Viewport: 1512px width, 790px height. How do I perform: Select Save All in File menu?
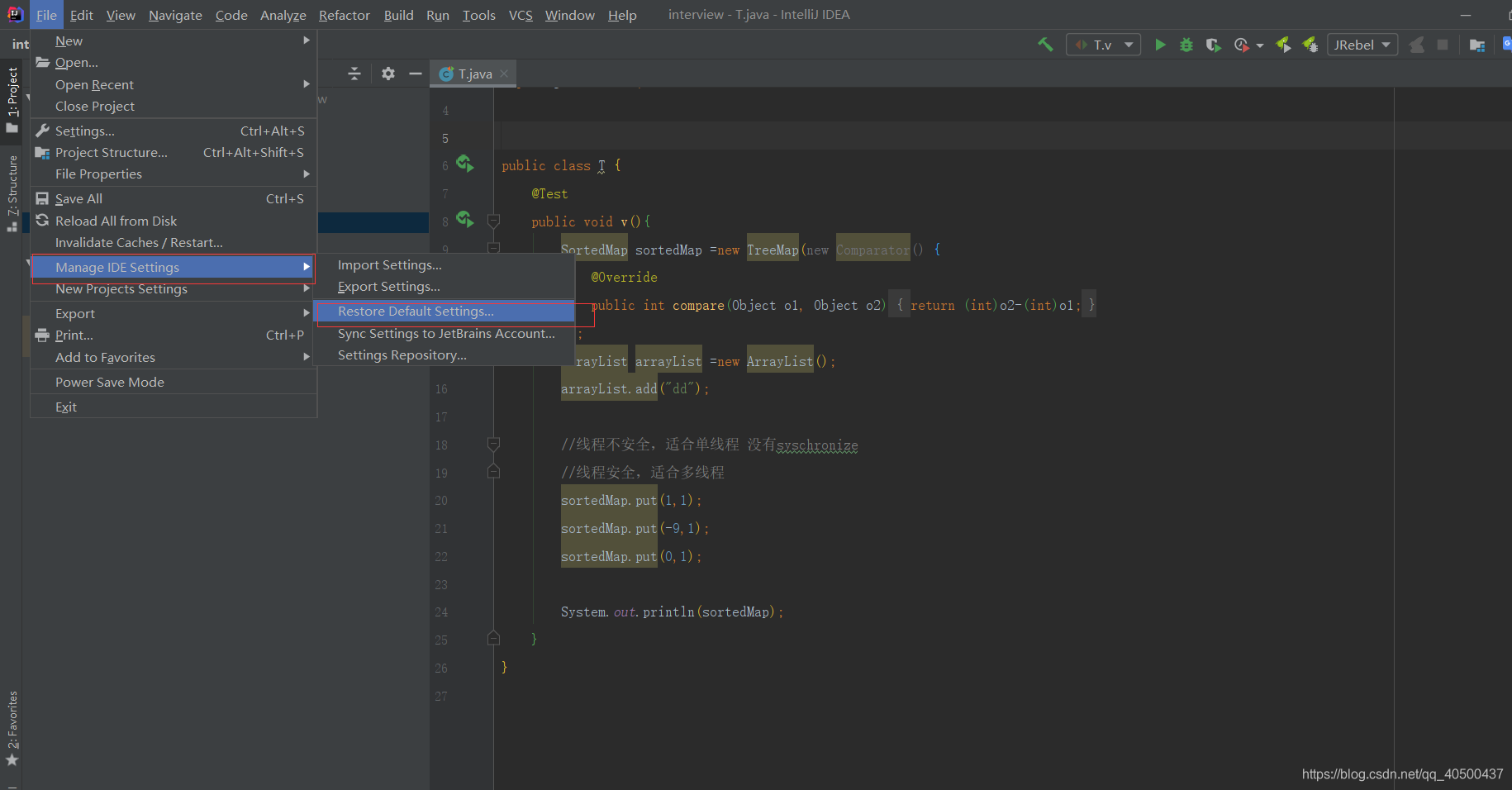tap(174, 198)
